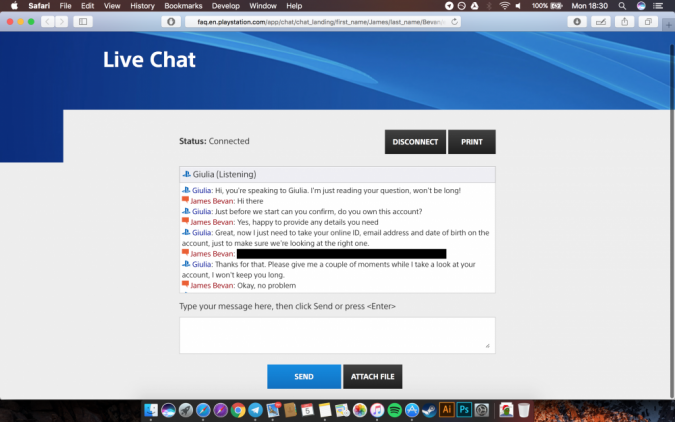Reload the page with the refresh icon

click(456, 21)
